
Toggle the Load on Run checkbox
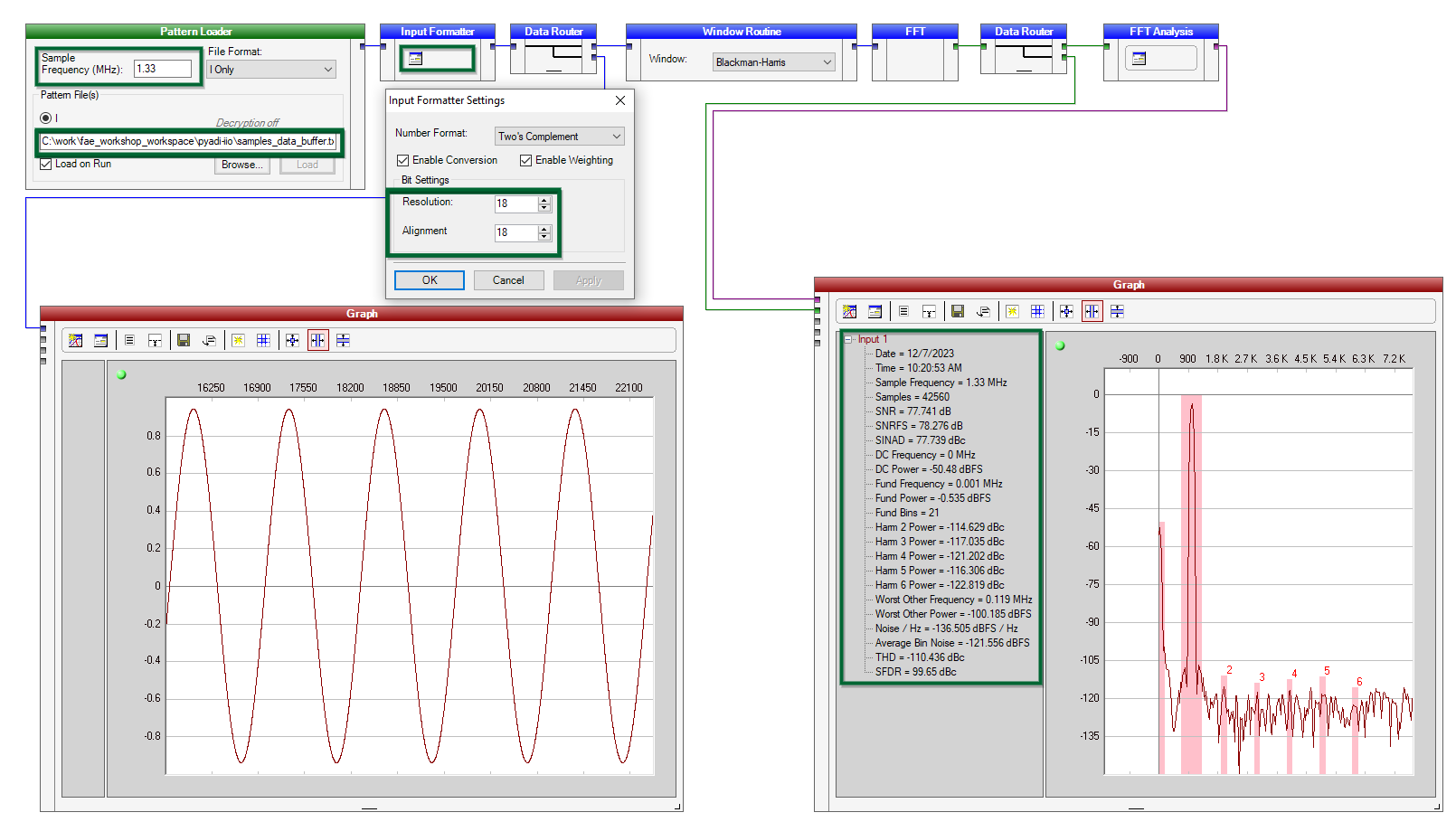click(x=46, y=164)
